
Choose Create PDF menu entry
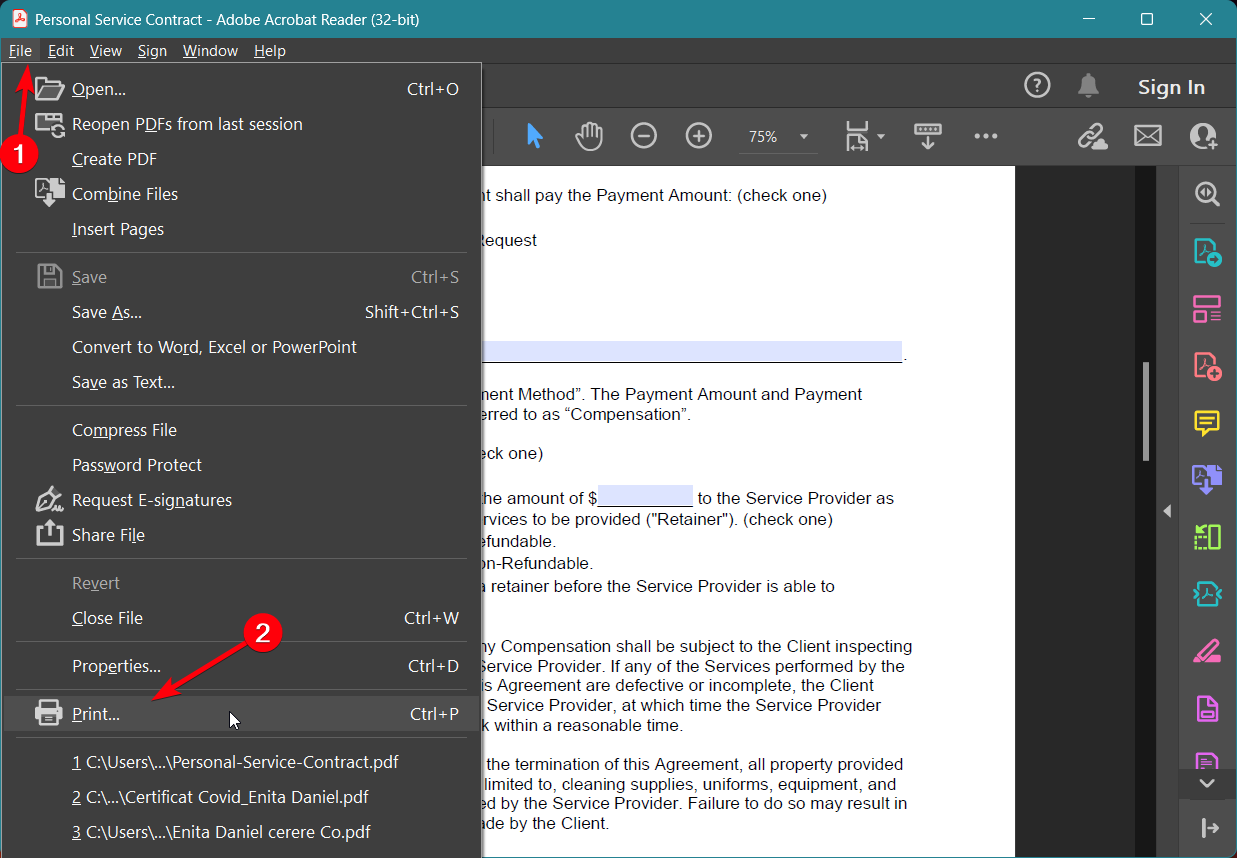click(x=242, y=159)
